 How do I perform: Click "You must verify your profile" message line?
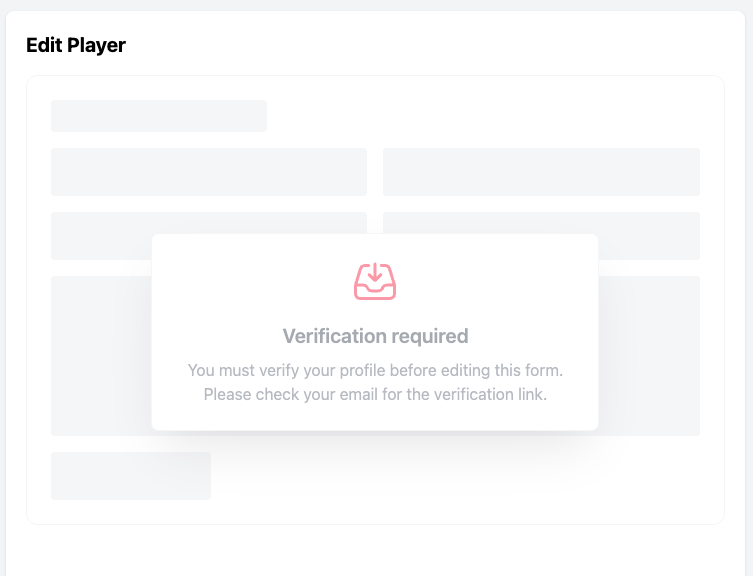click(x=375, y=370)
